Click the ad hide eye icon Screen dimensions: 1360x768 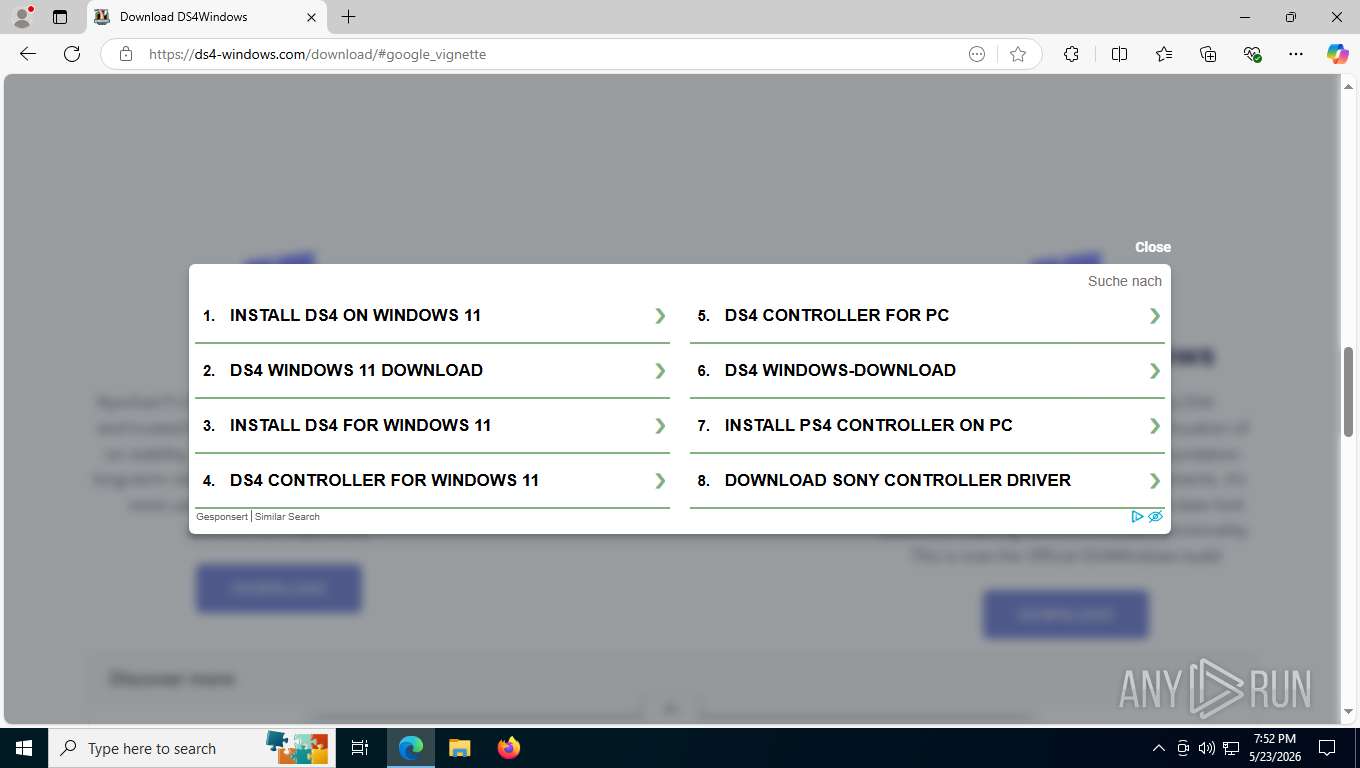tap(1155, 517)
